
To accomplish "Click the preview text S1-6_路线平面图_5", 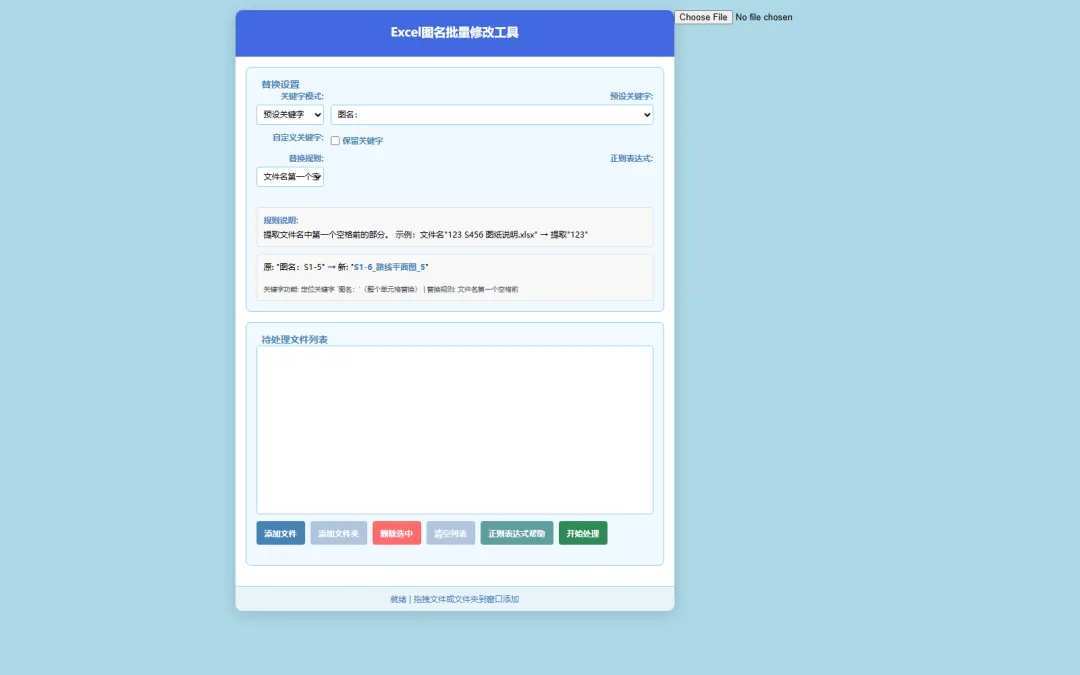I will (x=390, y=267).
